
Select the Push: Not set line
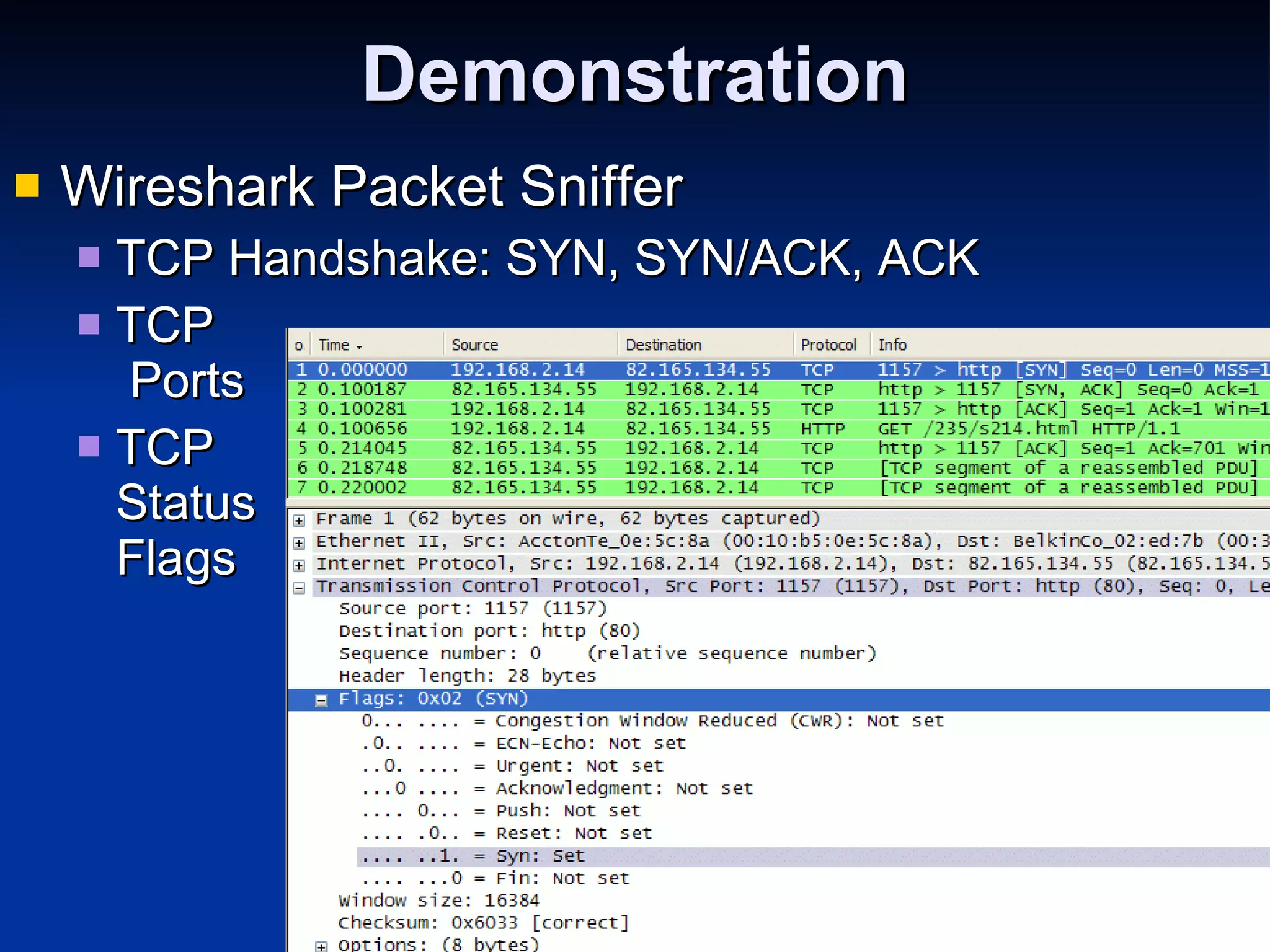[501, 811]
